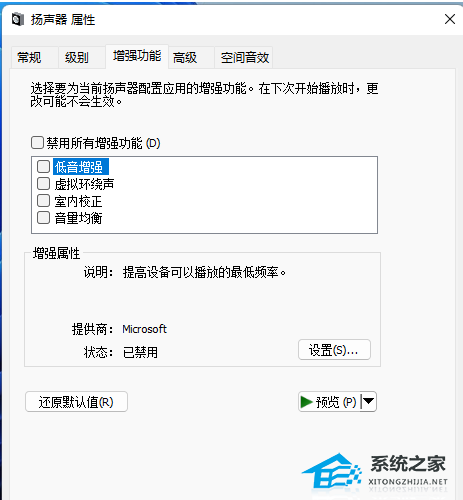Select the 虚拟环绕声 list item label
Image resolution: width=463 pixels, height=500 pixels.
[x=84, y=184]
